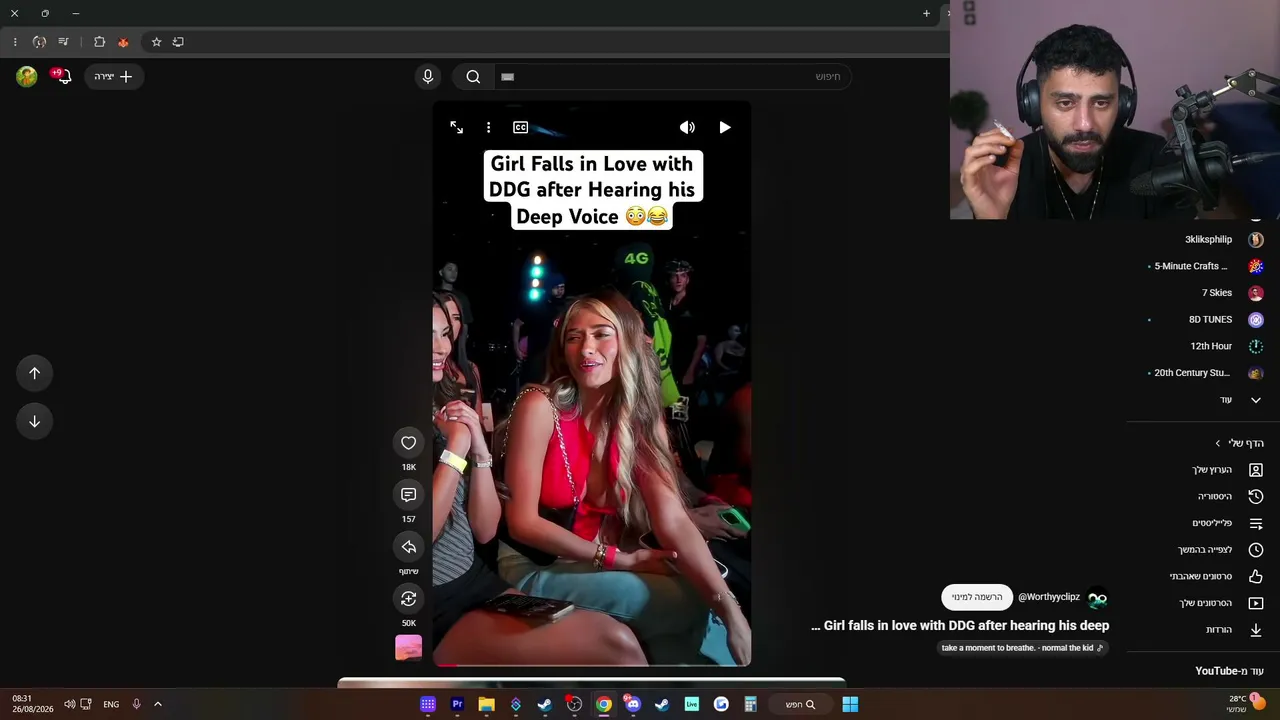Open Chrome media controls icon
The width and height of the screenshot is (1280, 720).
(63, 42)
